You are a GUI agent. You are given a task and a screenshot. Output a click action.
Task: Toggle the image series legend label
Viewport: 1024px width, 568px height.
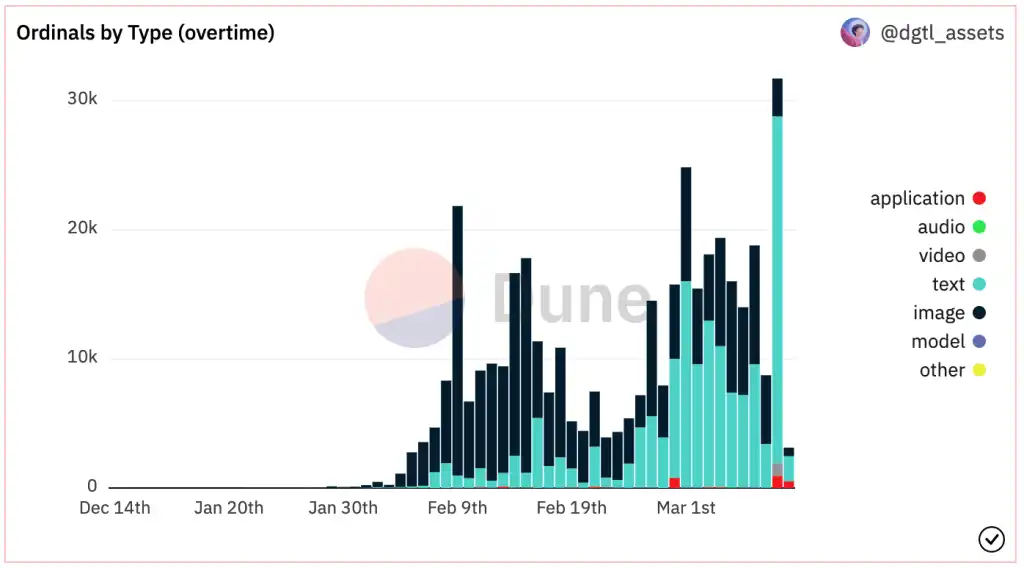click(938, 313)
